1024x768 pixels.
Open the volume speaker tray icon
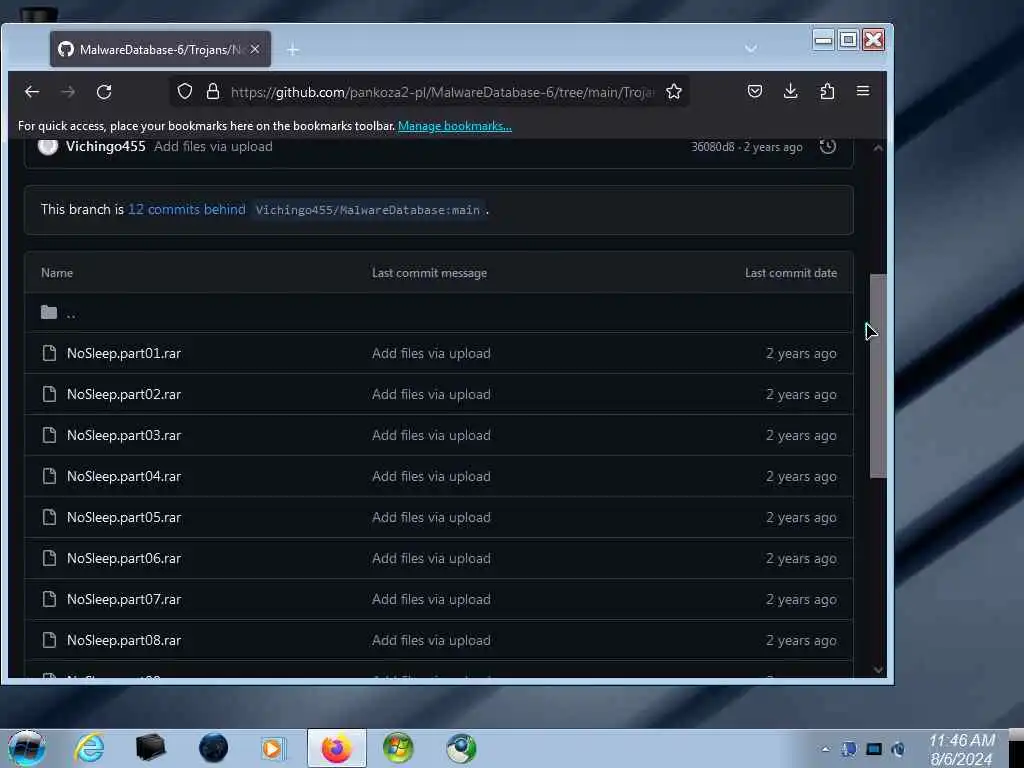898,749
